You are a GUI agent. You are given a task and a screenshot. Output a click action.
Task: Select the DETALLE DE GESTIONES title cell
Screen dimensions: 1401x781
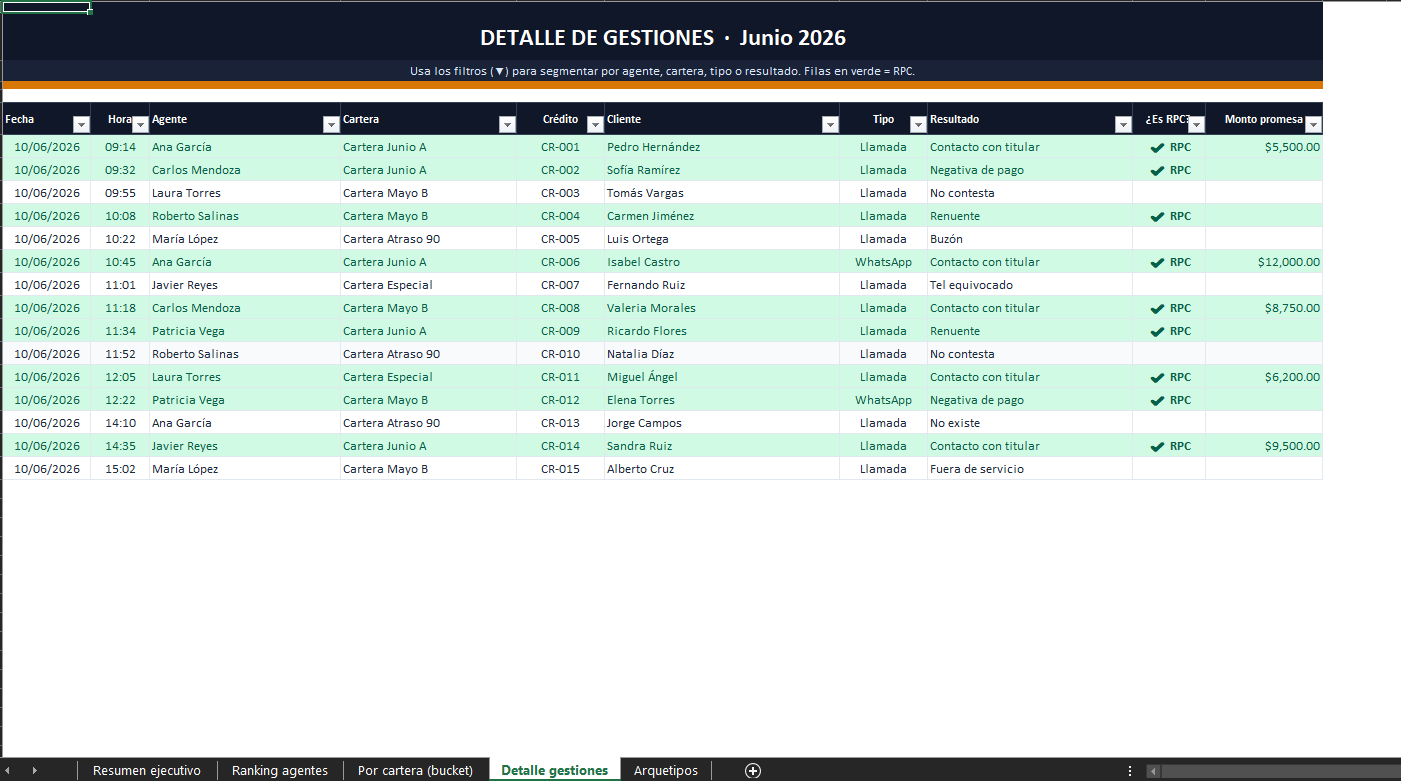663,38
